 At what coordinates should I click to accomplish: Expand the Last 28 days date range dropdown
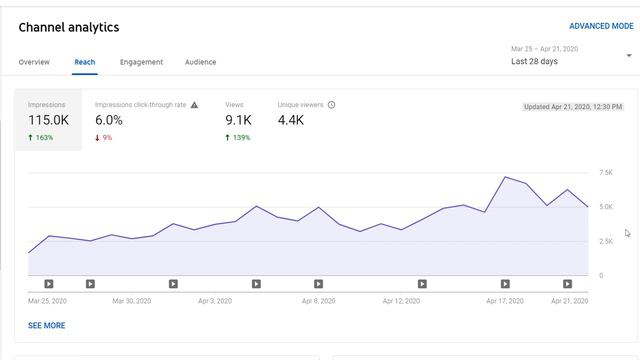tap(571, 56)
